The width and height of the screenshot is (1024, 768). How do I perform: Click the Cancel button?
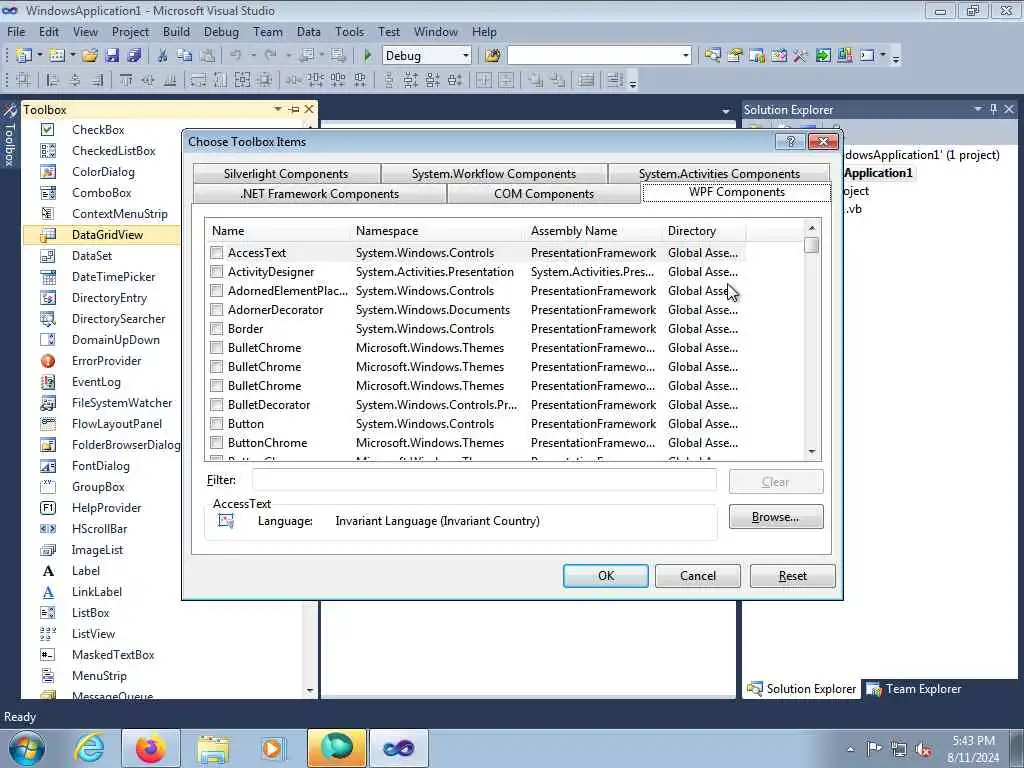(x=697, y=576)
